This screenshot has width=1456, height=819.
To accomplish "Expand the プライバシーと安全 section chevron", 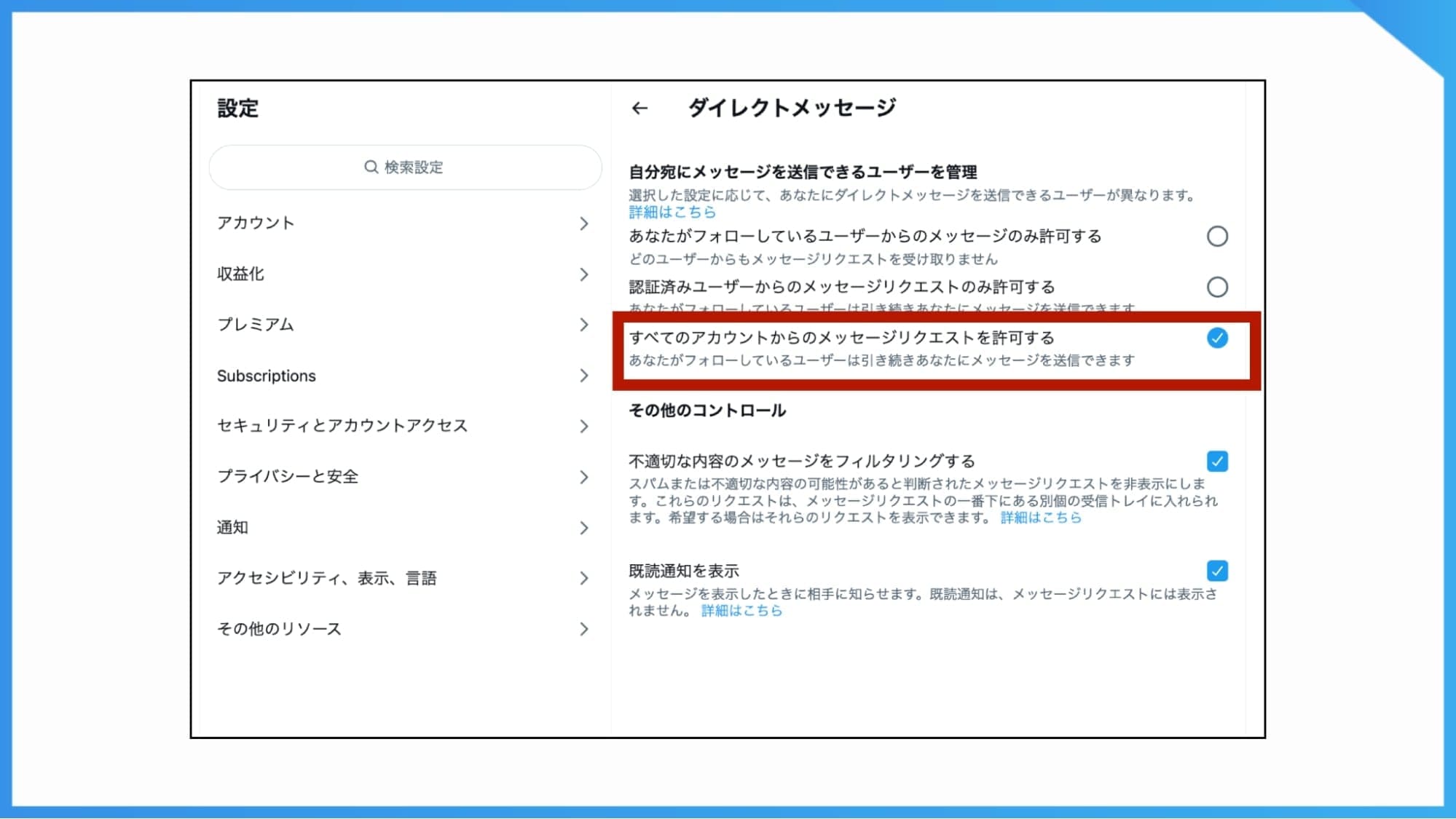I will tap(584, 477).
